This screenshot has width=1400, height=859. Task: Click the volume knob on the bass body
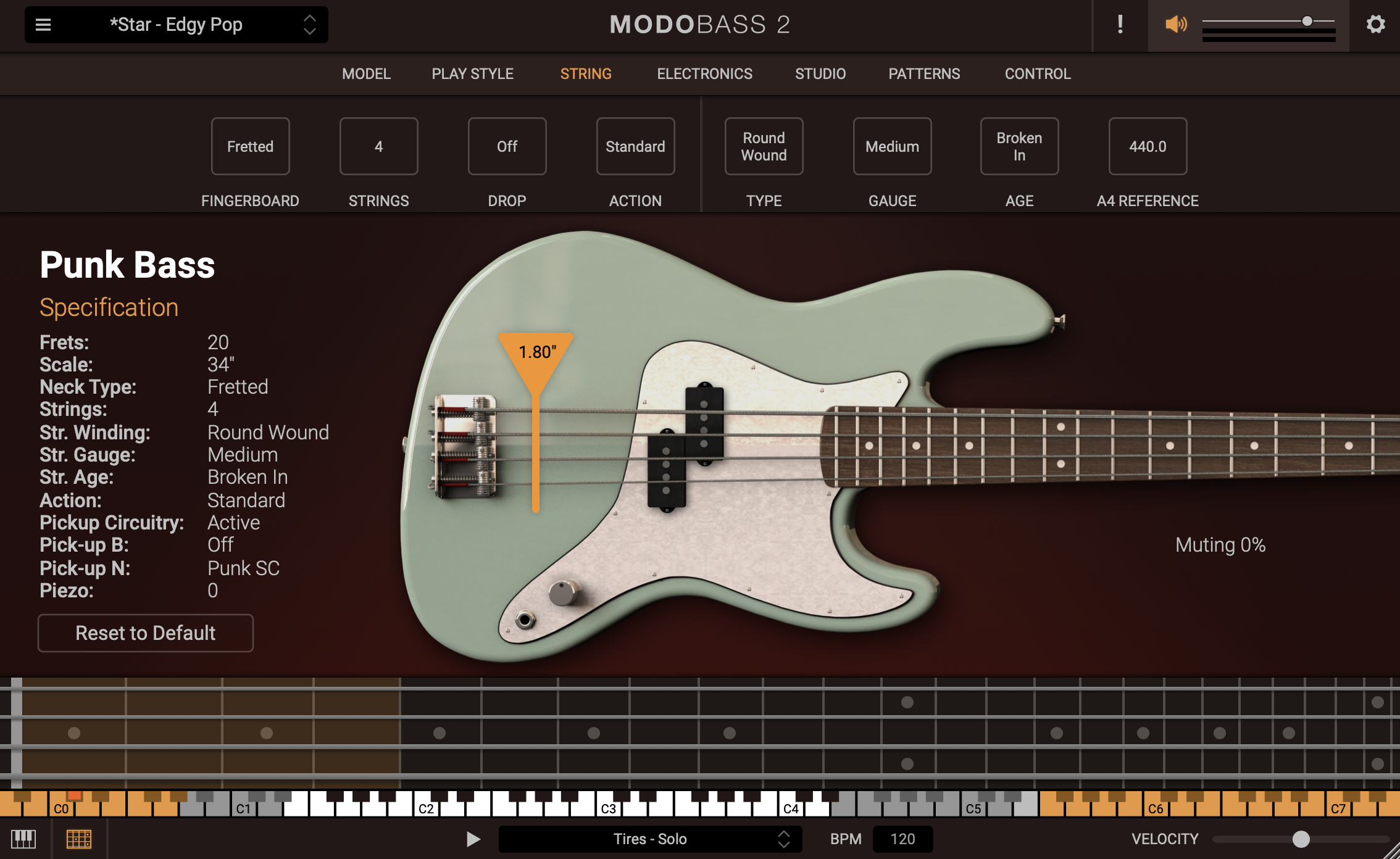pos(563,592)
